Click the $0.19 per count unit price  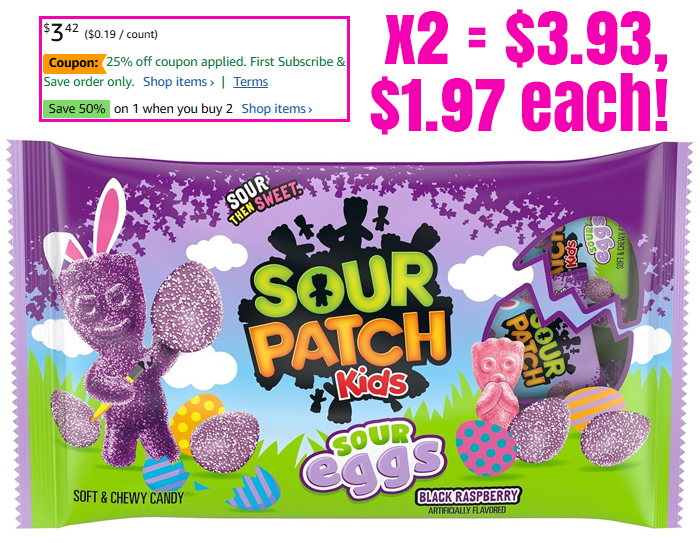coord(121,34)
